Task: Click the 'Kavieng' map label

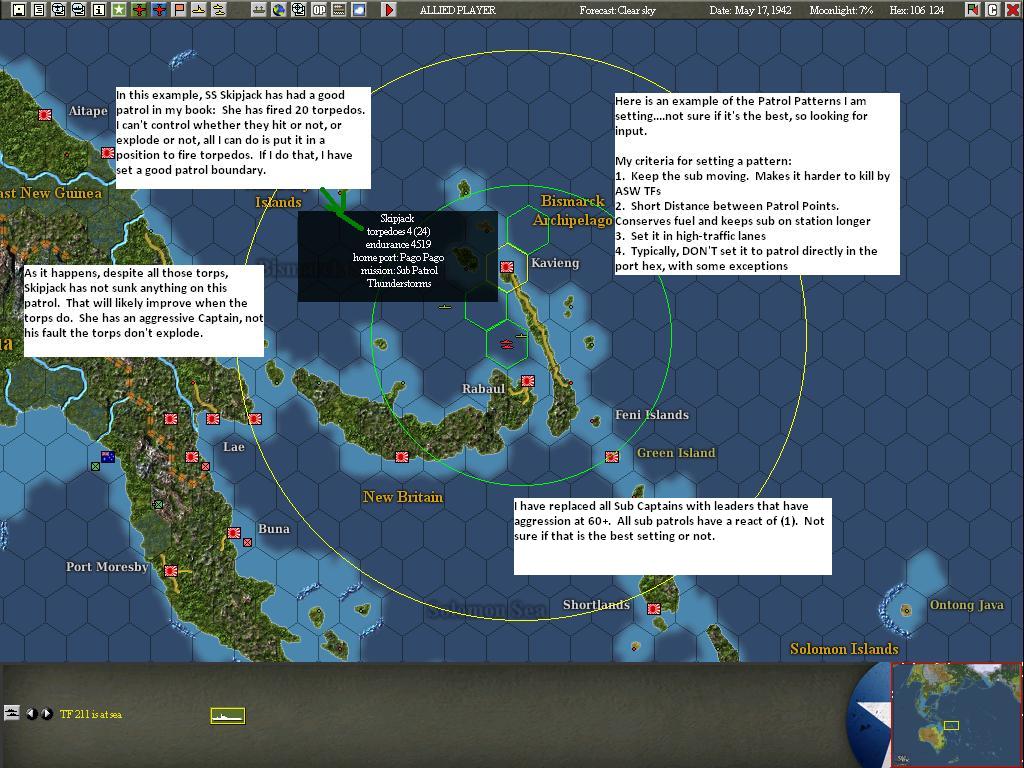Action: 555,263
